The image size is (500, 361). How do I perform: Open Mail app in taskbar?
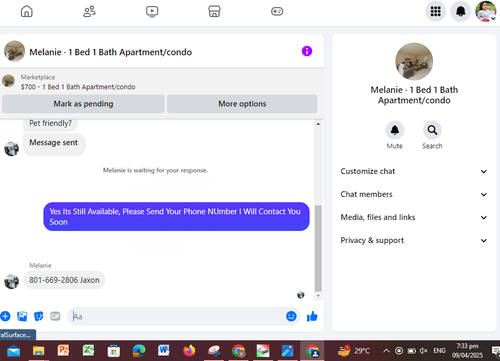13,351
